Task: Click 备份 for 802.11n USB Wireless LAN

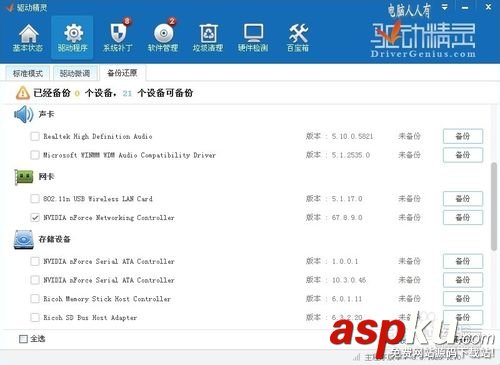Action: click(463, 199)
